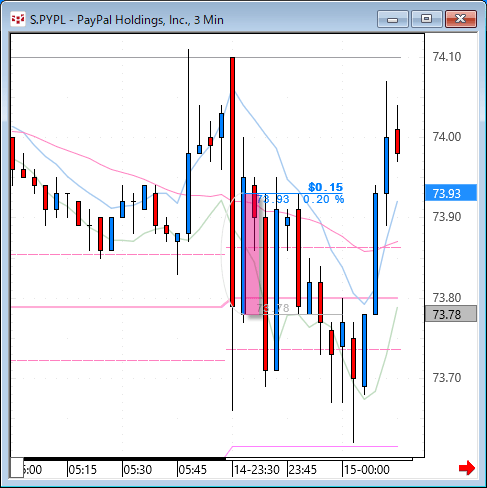Select the 0.20 % change label
The height and width of the screenshot is (488, 487).
(323, 199)
